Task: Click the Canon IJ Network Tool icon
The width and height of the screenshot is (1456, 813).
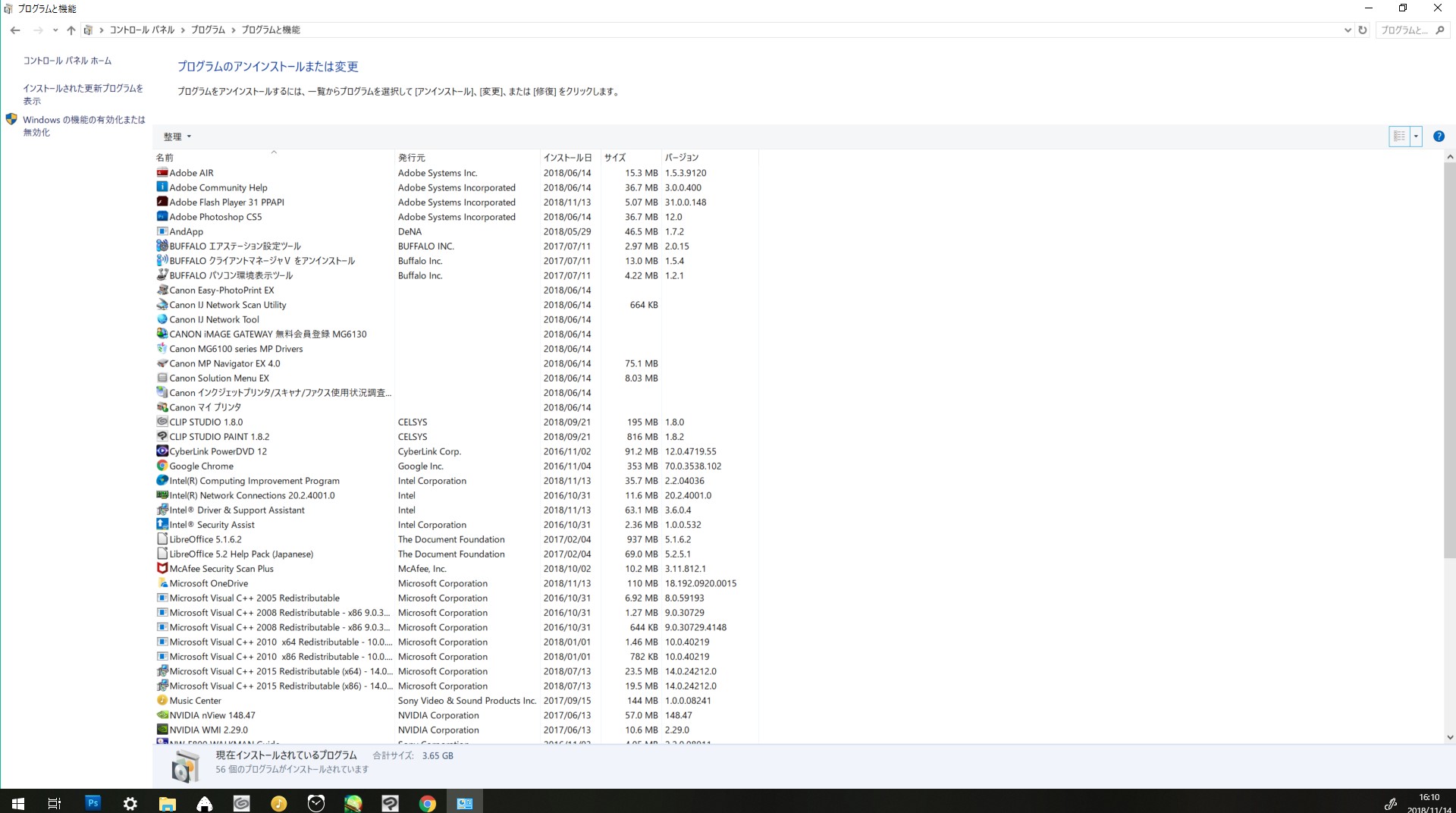Action: click(x=162, y=319)
